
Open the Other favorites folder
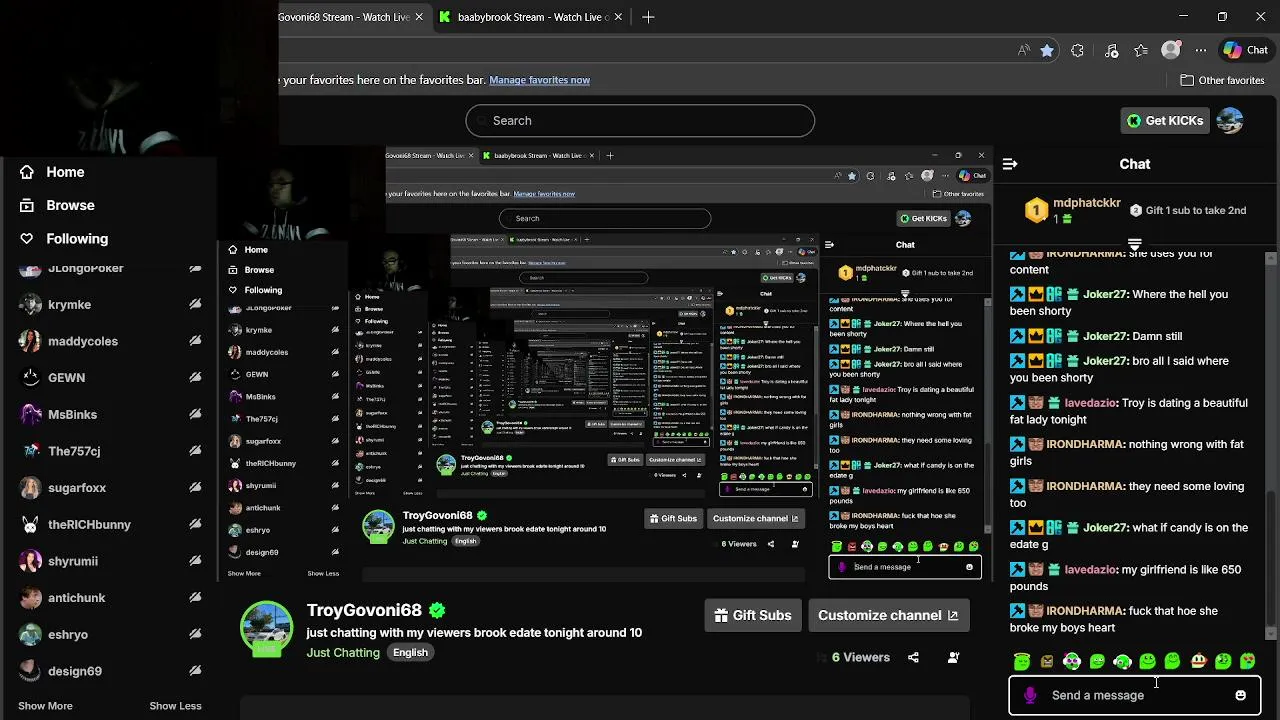pyautogui.click(x=1222, y=80)
